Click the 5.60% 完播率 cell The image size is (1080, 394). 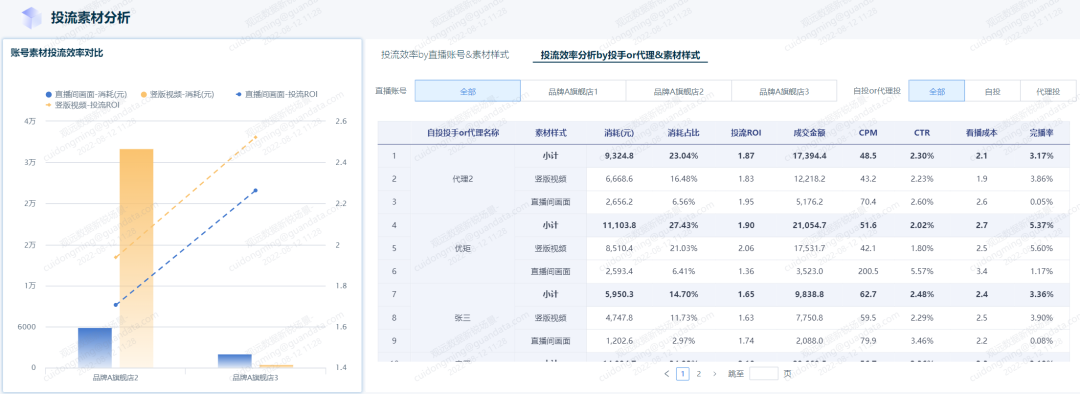coord(1041,249)
